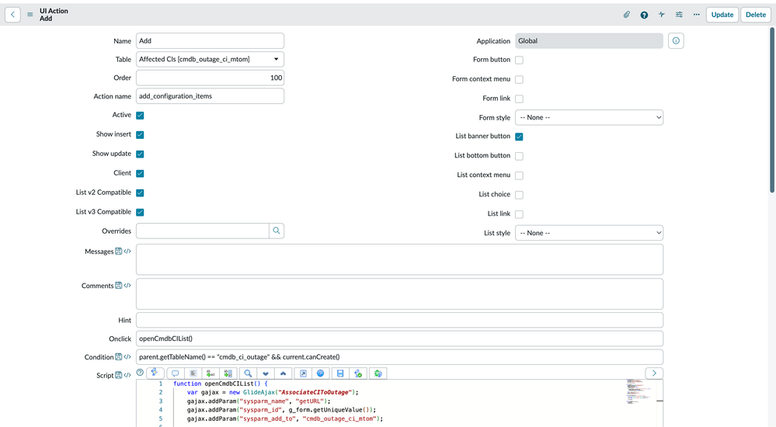The height and width of the screenshot is (427, 776).
Task: Click the save disk icon in script toolbar
Action: (x=340, y=374)
